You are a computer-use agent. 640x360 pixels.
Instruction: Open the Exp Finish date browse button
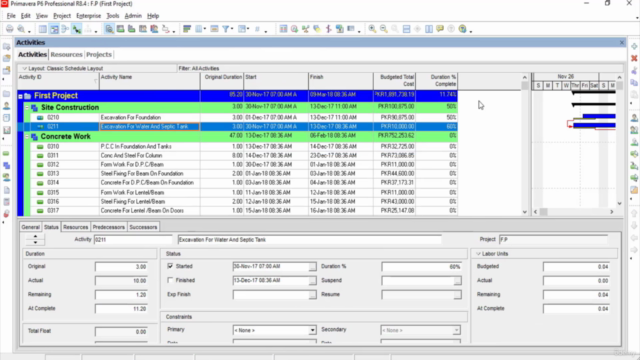tap(312, 295)
